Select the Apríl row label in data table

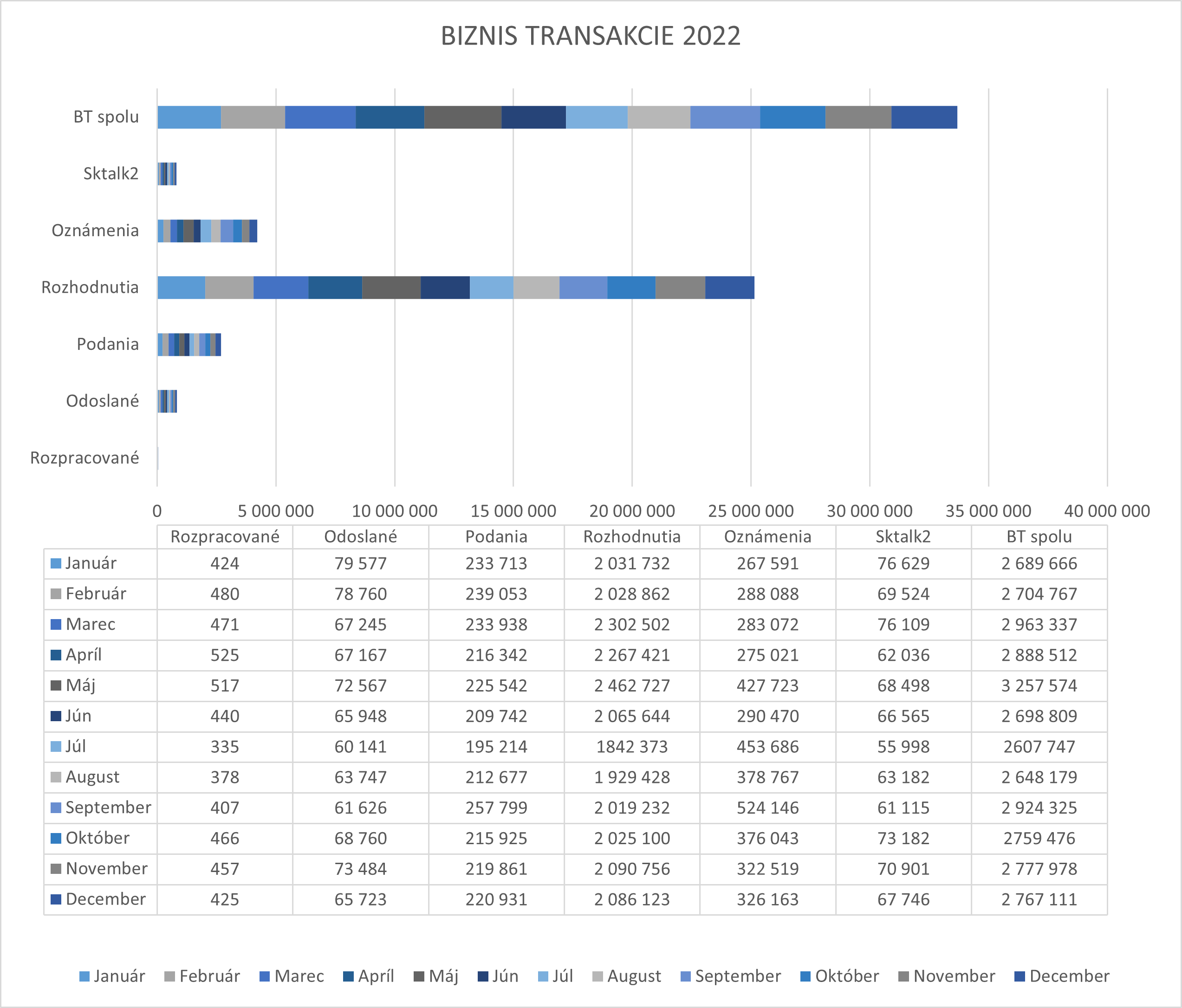point(84,655)
